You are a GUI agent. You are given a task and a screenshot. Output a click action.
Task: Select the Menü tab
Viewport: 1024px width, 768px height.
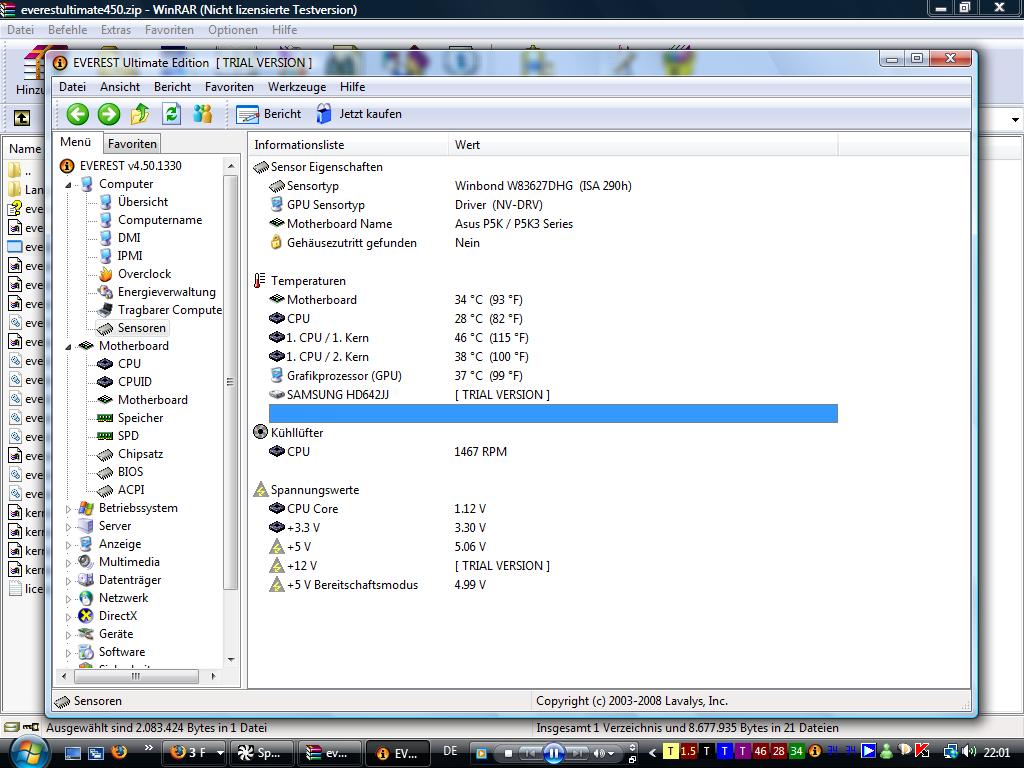(76, 142)
